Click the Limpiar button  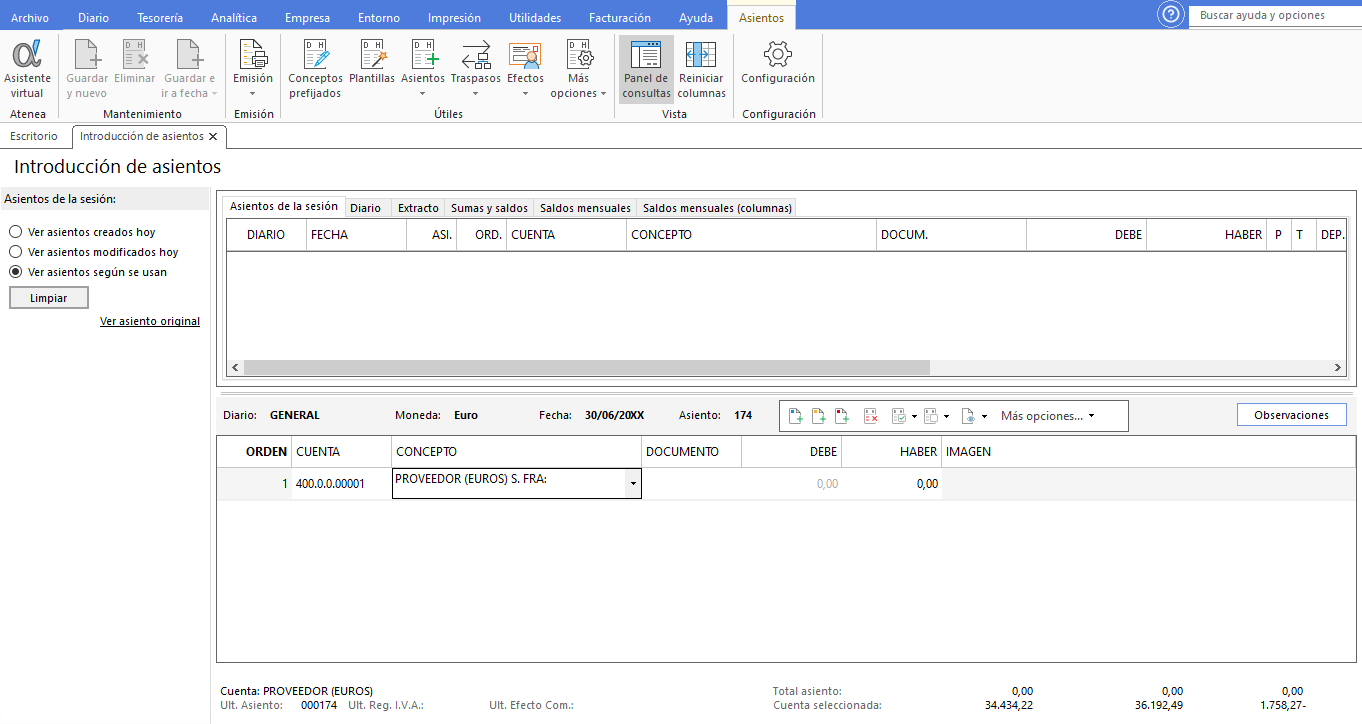click(x=49, y=298)
